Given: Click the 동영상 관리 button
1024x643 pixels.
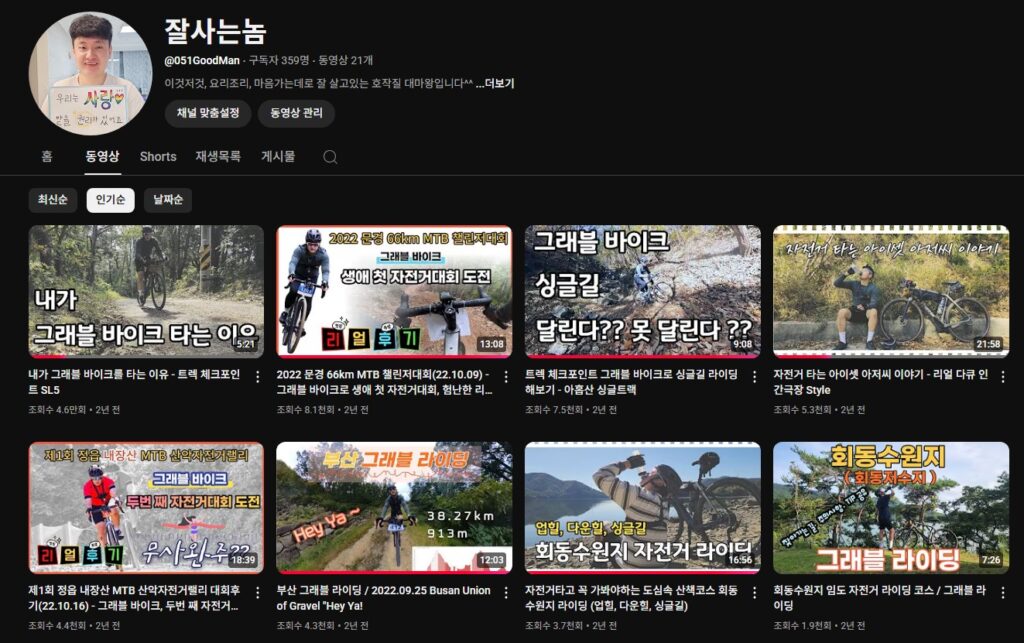Looking at the screenshot, I should (x=296, y=113).
